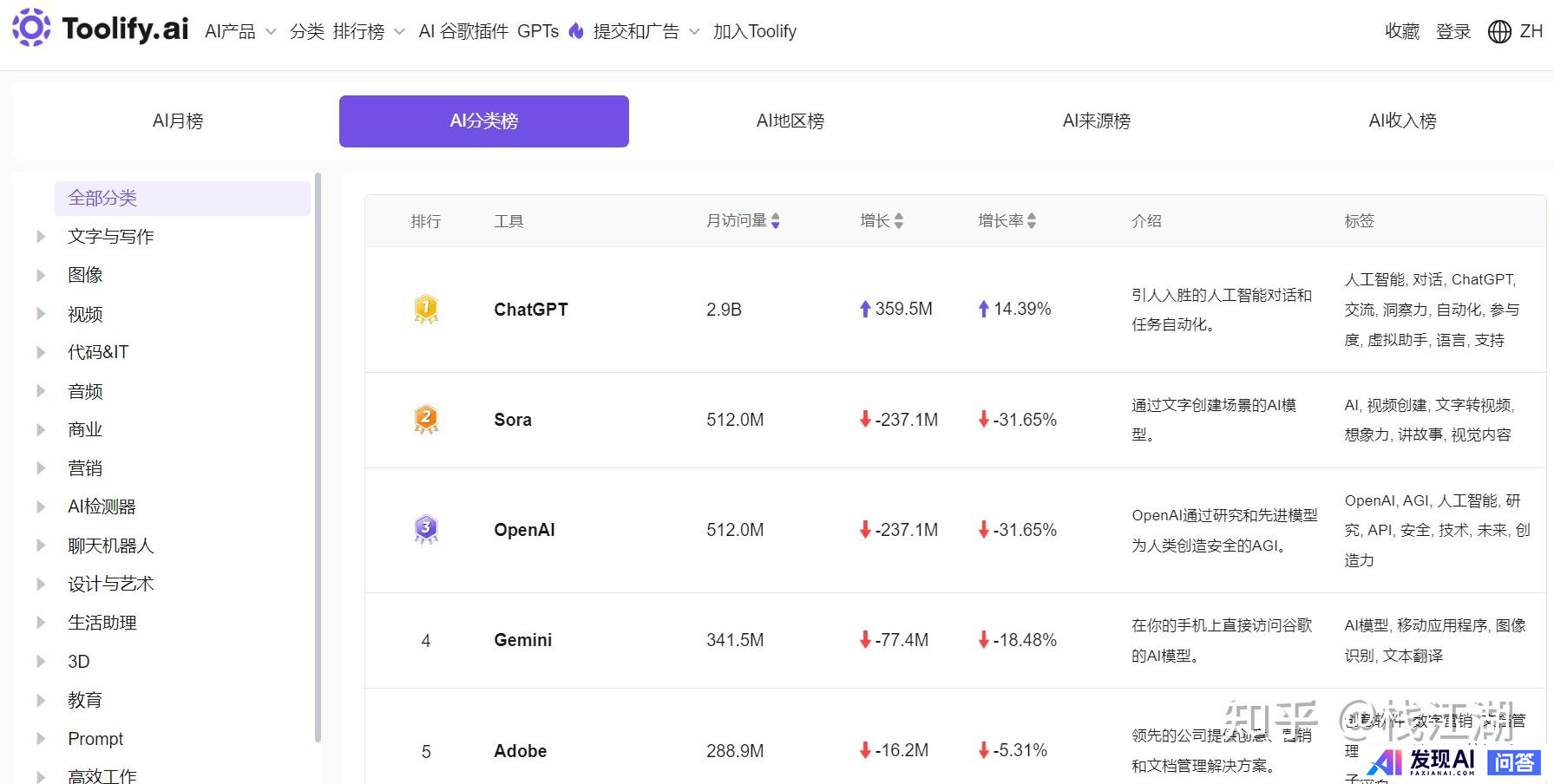1554x784 pixels.
Task: Select the 教育 category
Action: (85, 700)
